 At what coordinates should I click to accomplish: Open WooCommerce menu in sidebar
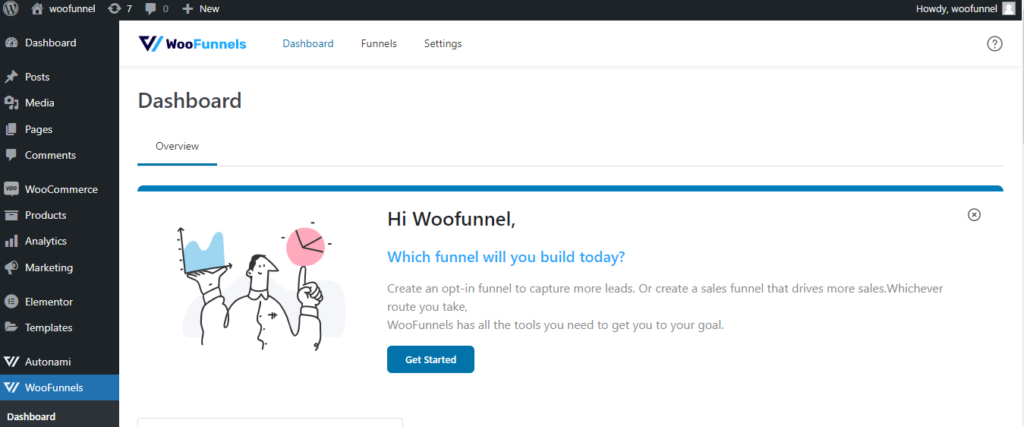(x=59, y=189)
